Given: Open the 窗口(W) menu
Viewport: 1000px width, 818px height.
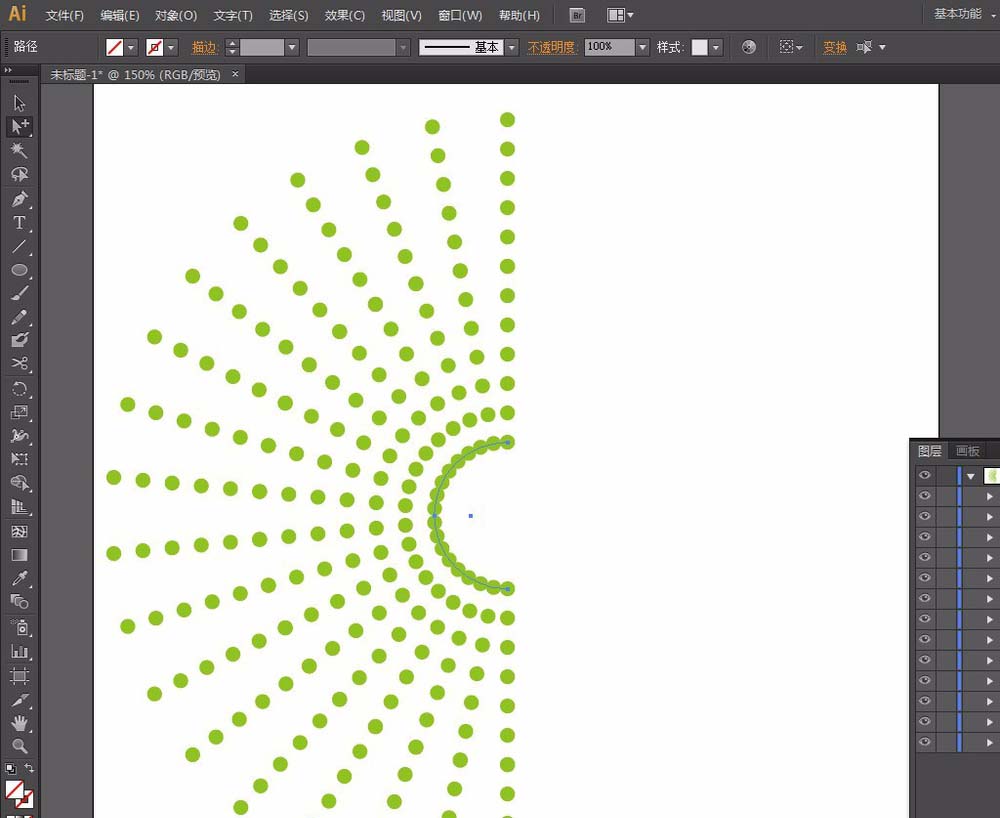Looking at the screenshot, I should 460,15.
